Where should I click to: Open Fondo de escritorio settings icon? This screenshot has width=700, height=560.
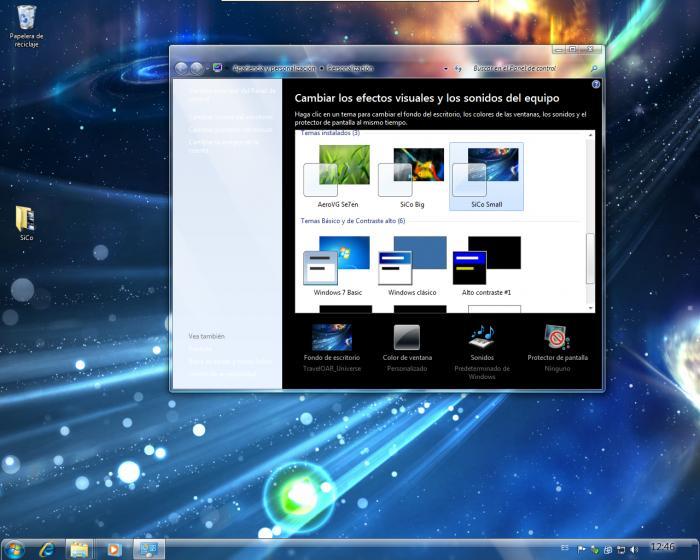click(332, 337)
